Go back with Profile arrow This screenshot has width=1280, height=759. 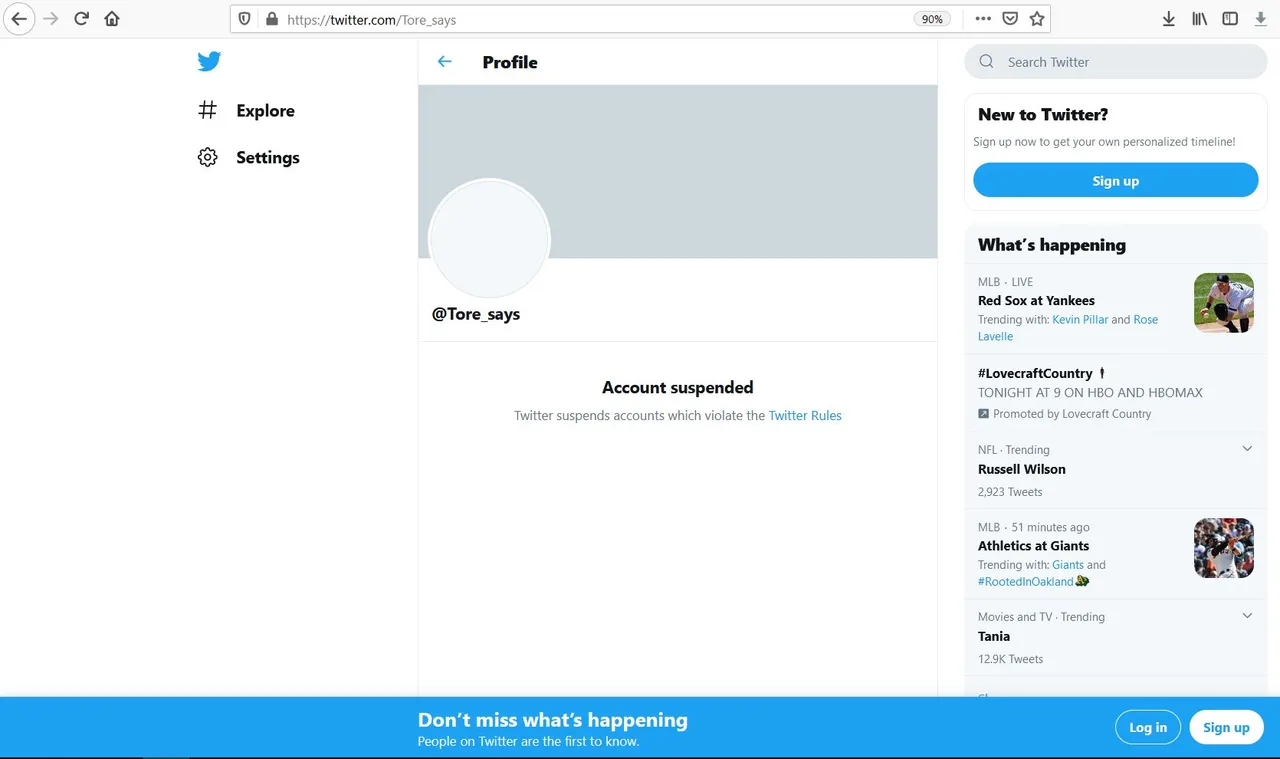pos(445,62)
